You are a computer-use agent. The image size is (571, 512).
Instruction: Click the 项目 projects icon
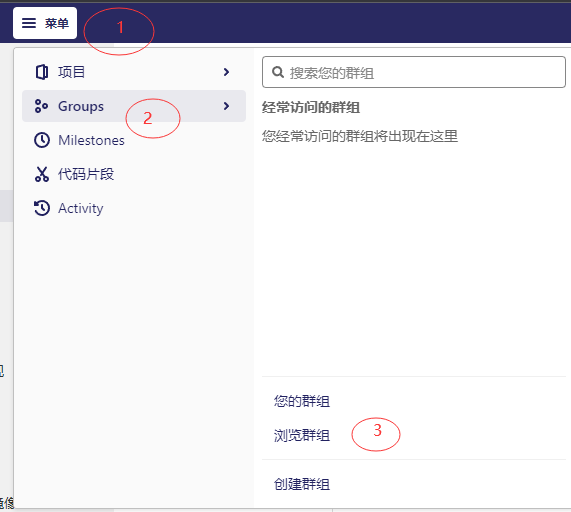[x=42, y=72]
